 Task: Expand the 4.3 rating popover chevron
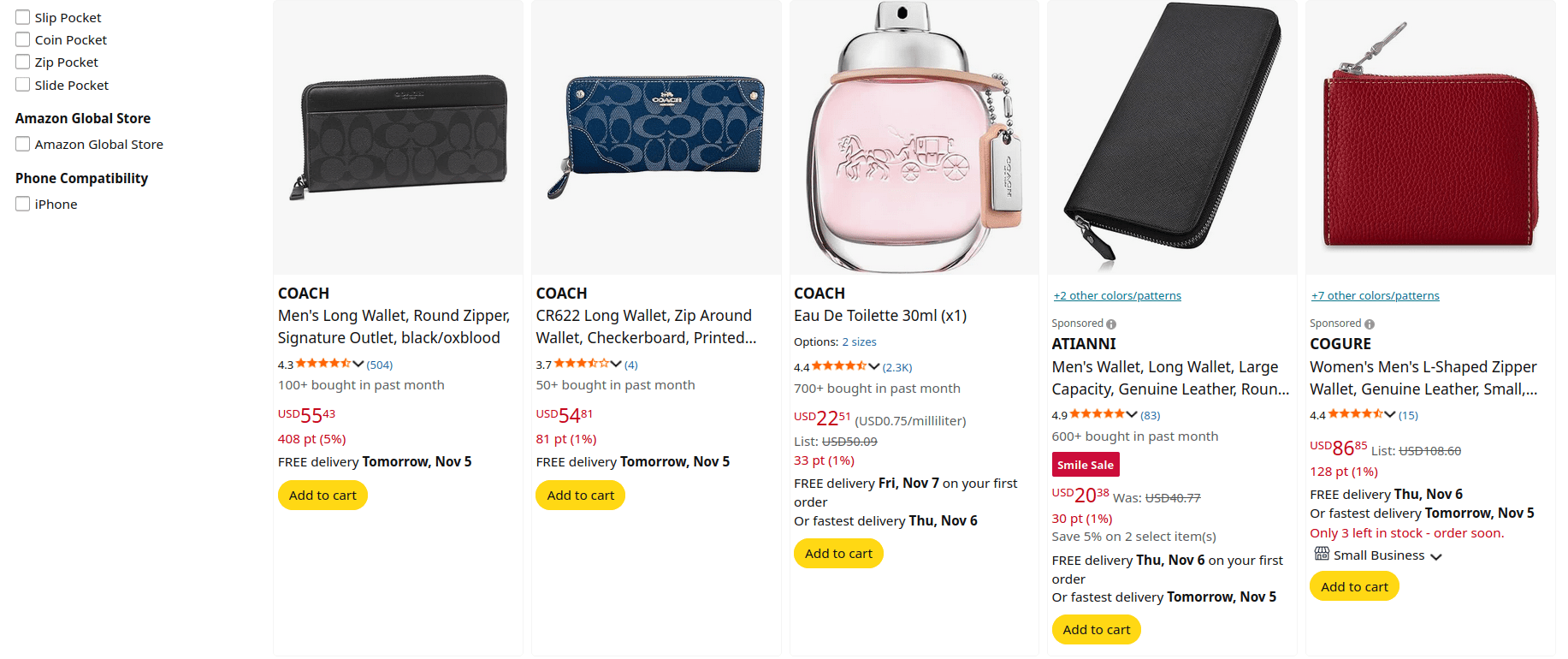pos(358,364)
